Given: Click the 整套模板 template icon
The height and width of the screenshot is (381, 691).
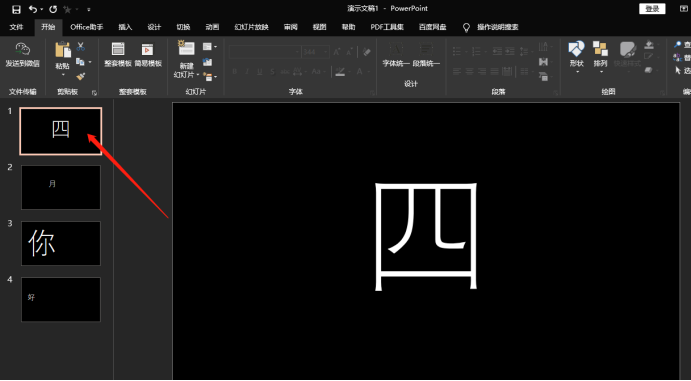Looking at the screenshot, I should (118, 49).
